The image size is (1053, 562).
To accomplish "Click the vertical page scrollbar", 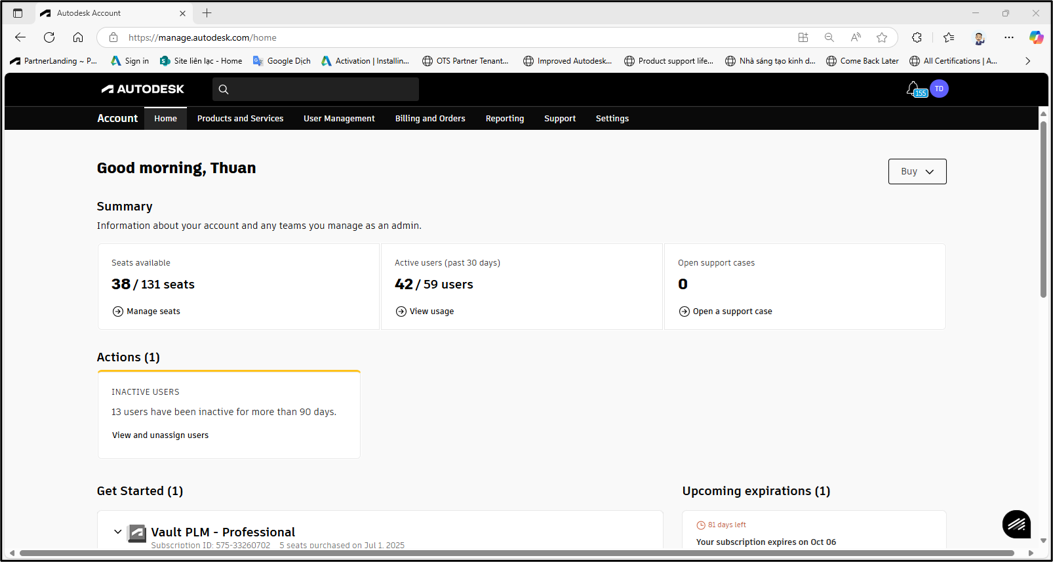I will [1043, 208].
